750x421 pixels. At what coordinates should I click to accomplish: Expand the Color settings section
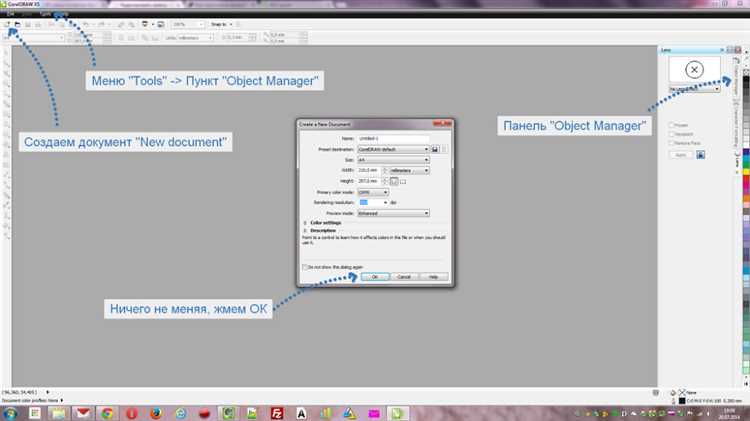(x=305, y=223)
